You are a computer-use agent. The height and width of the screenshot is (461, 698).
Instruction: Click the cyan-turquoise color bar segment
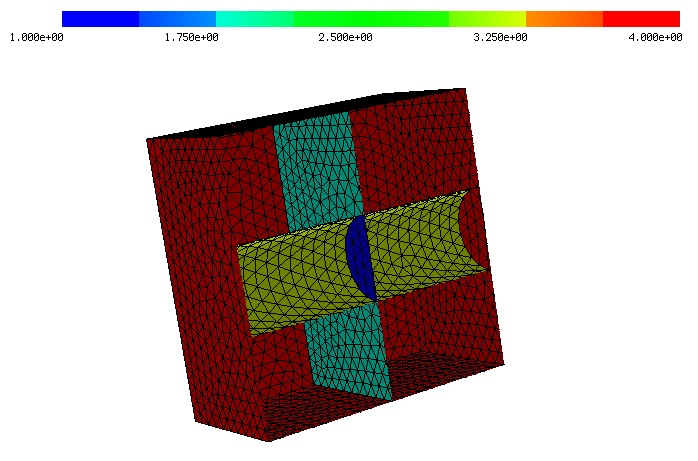tap(255, 19)
